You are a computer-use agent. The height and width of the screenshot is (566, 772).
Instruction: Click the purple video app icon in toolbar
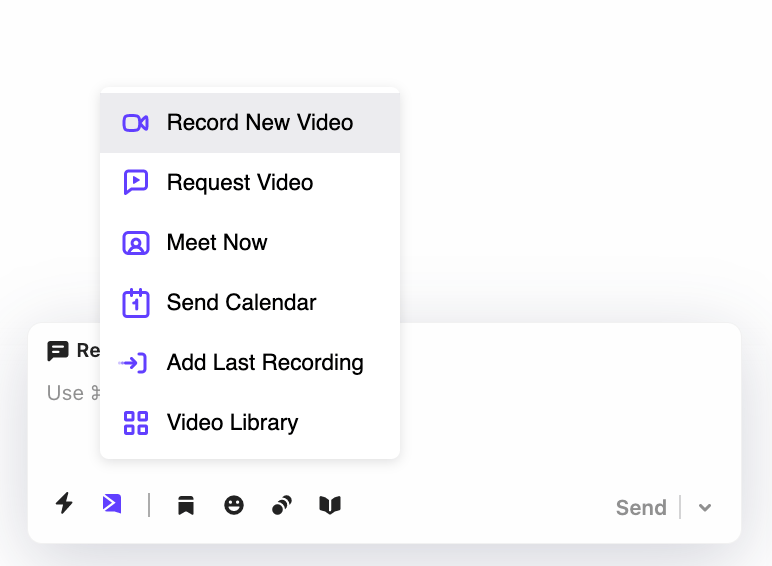pyautogui.click(x=112, y=504)
